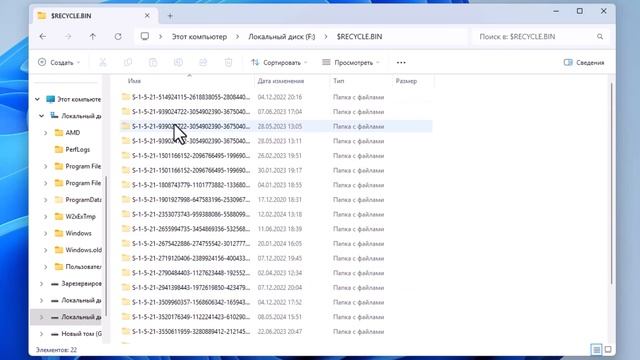Screen dimensions: 640x360
Task: Refresh the current folder view
Action: [118, 36]
